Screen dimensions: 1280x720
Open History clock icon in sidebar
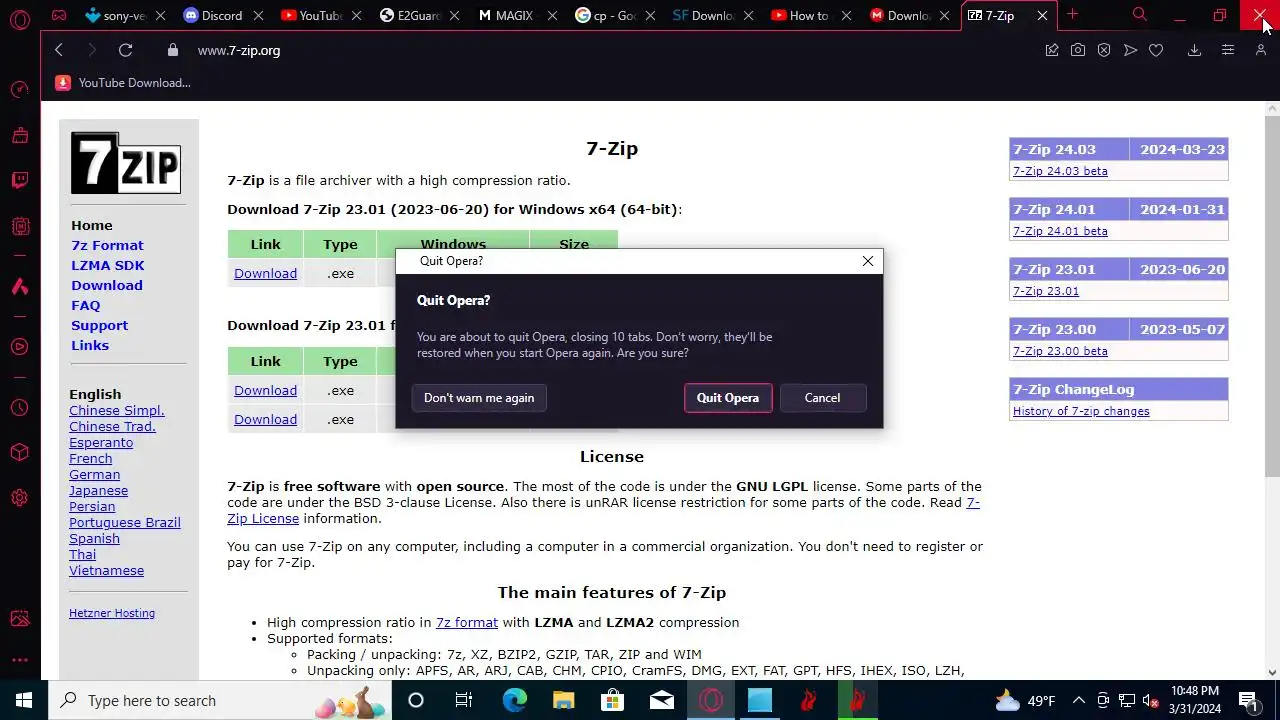[x=20, y=408]
